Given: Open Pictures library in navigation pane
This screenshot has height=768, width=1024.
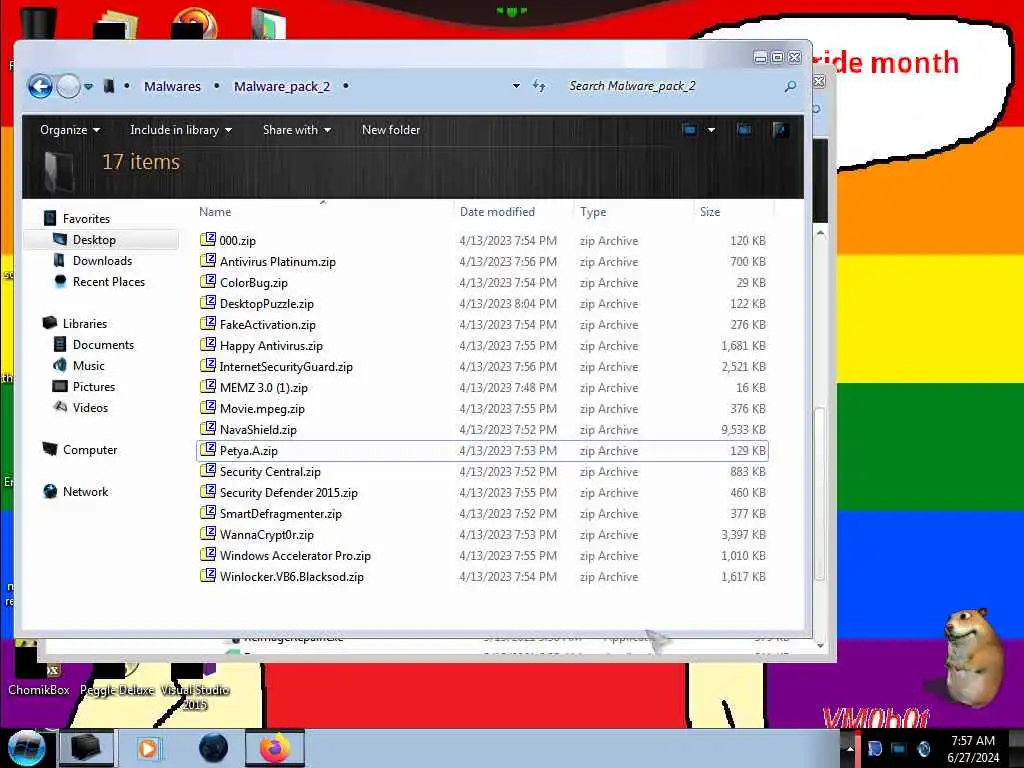Looking at the screenshot, I should click(x=93, y=386).
